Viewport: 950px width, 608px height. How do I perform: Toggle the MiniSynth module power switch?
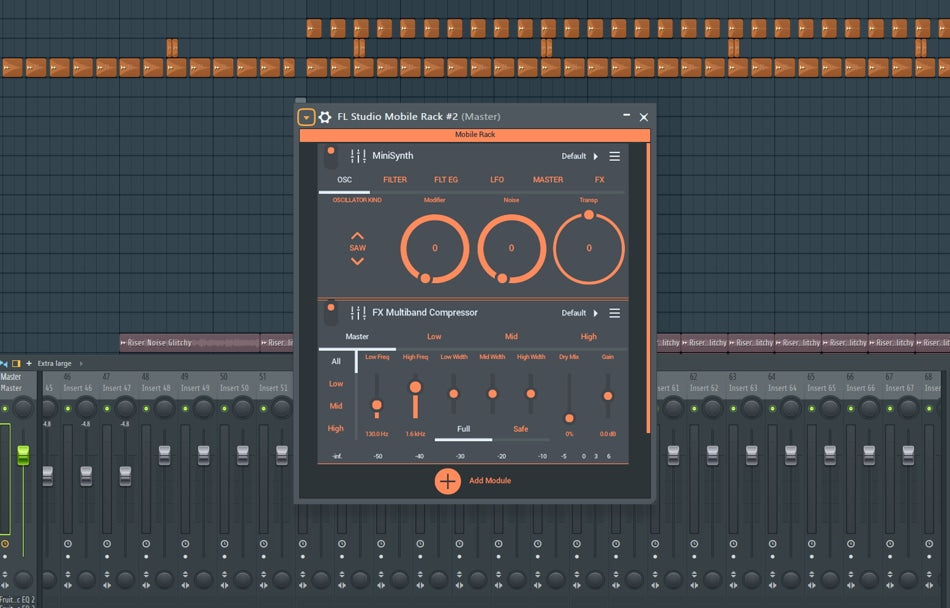[331, 157]
